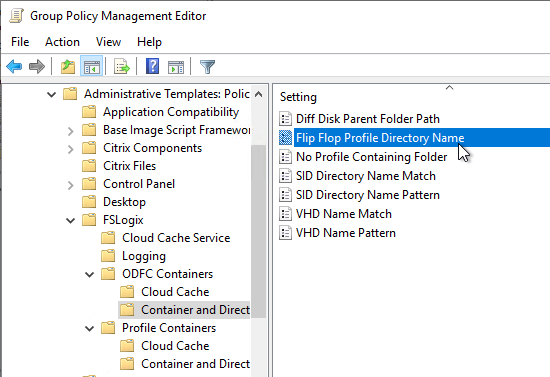Select Diff Disk Parent Folder Path setting
This screenshot has height=377, width=550.
point(368,119)
